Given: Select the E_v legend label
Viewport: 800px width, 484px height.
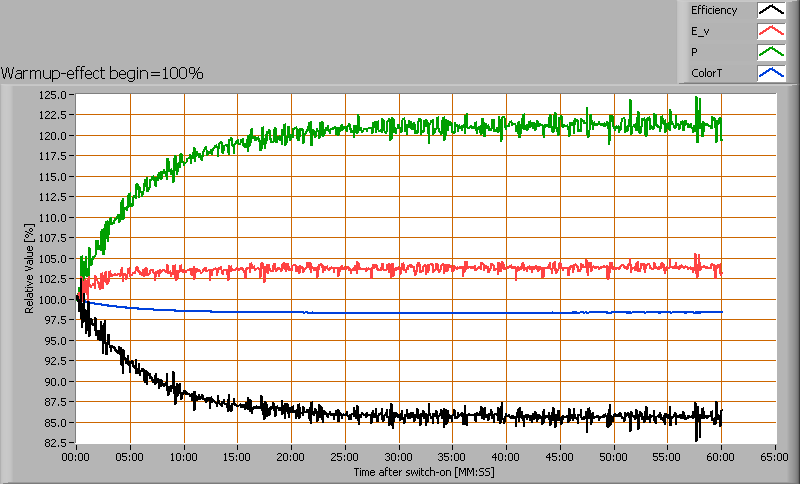Looking at the screenshot, I should (700, 31).
